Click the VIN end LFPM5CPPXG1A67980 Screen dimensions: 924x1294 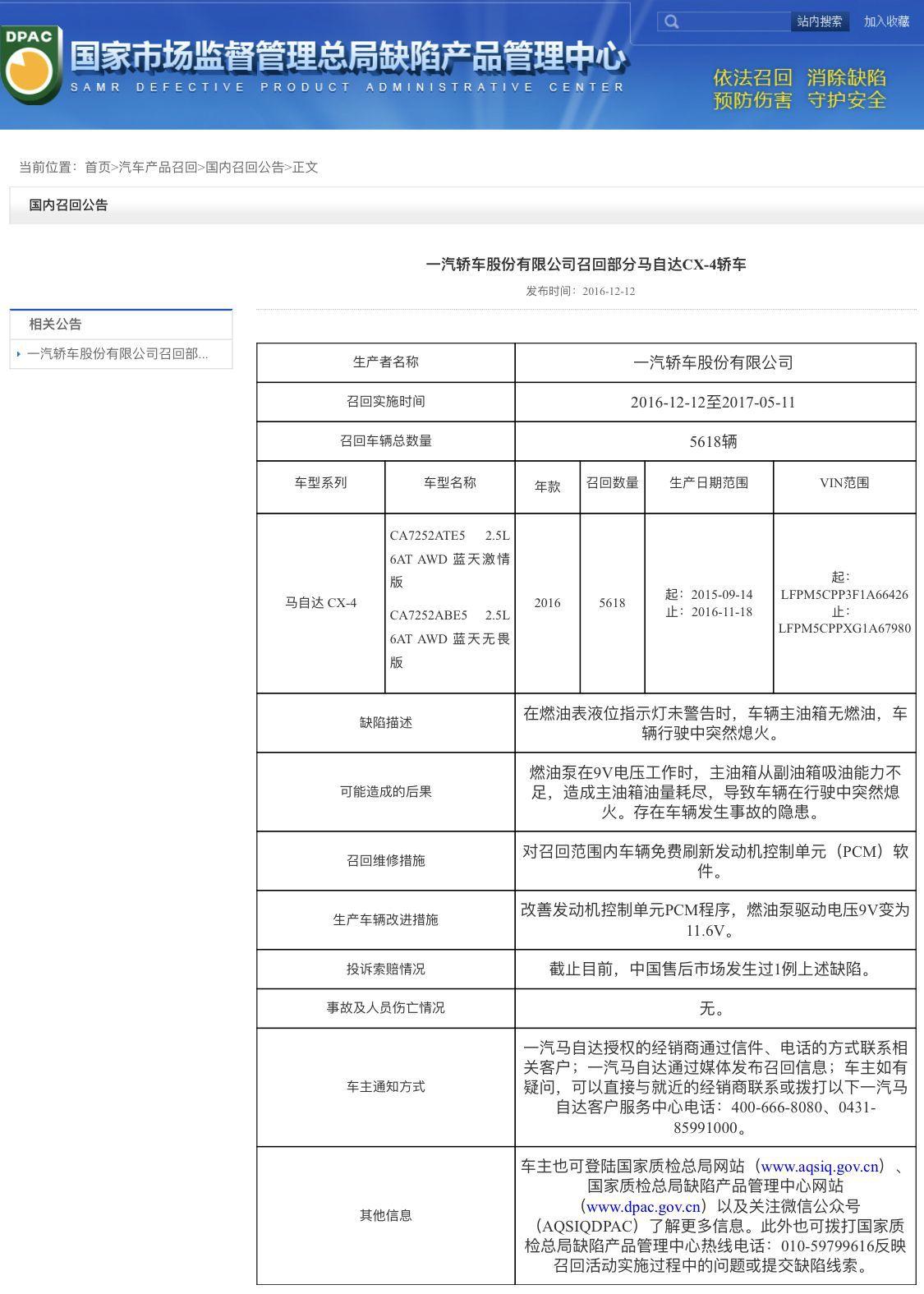point(844,629)
